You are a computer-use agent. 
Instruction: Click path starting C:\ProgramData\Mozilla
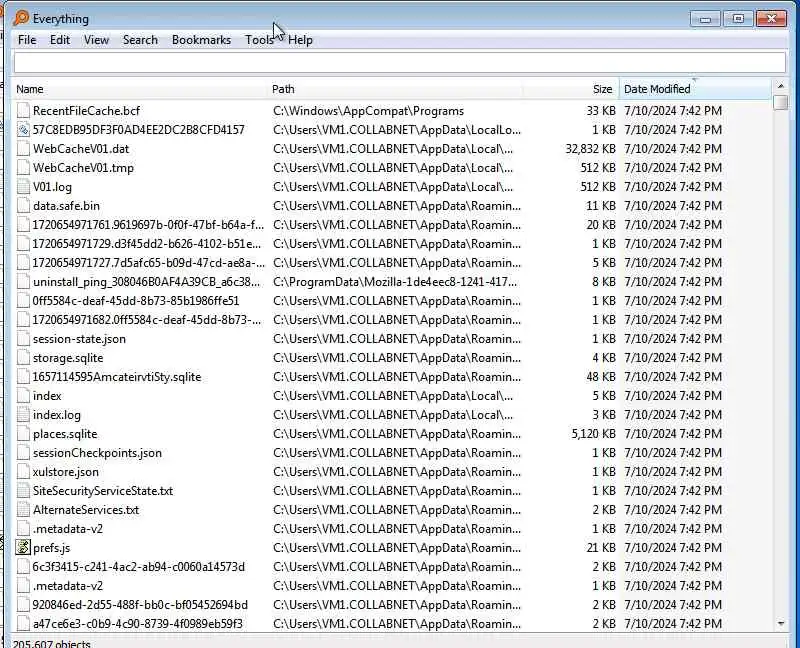pyautogui.click(x=395, y=282)
